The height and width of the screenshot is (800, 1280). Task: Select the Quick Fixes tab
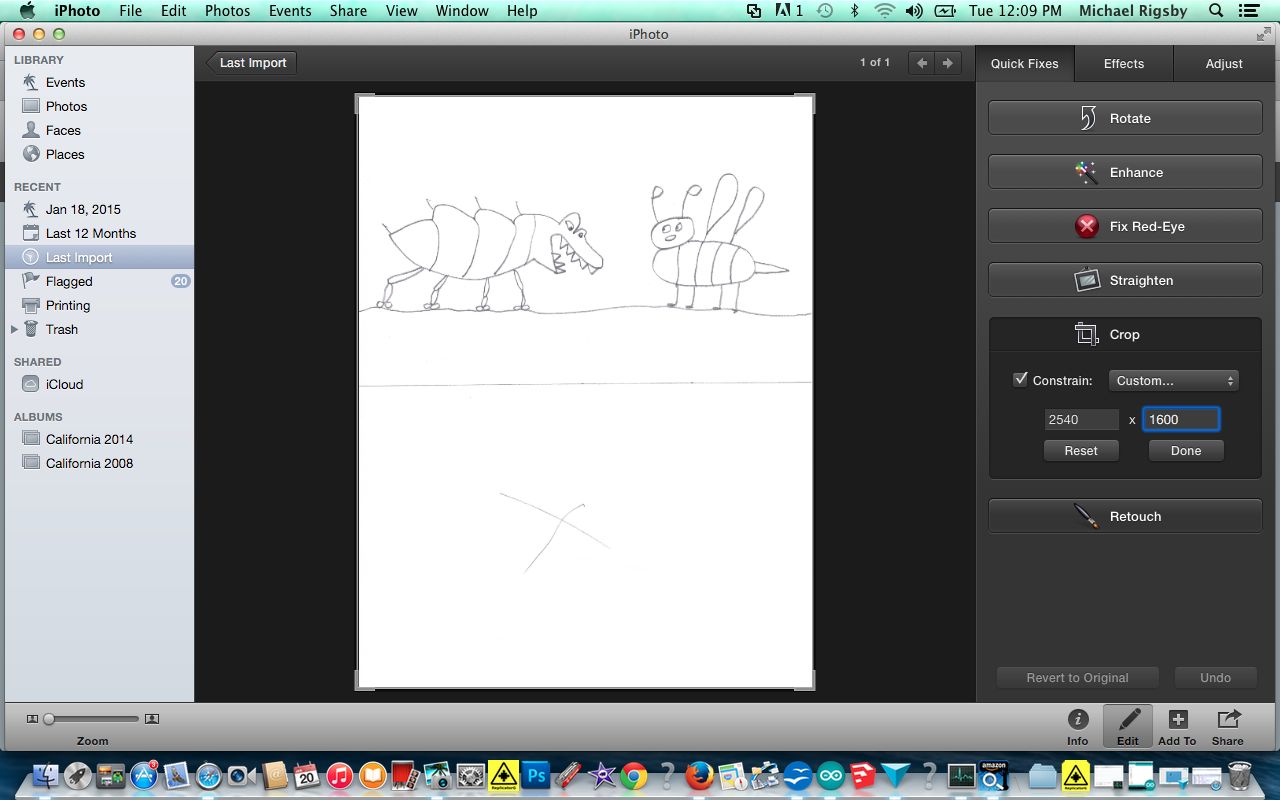click(1025, 63)
